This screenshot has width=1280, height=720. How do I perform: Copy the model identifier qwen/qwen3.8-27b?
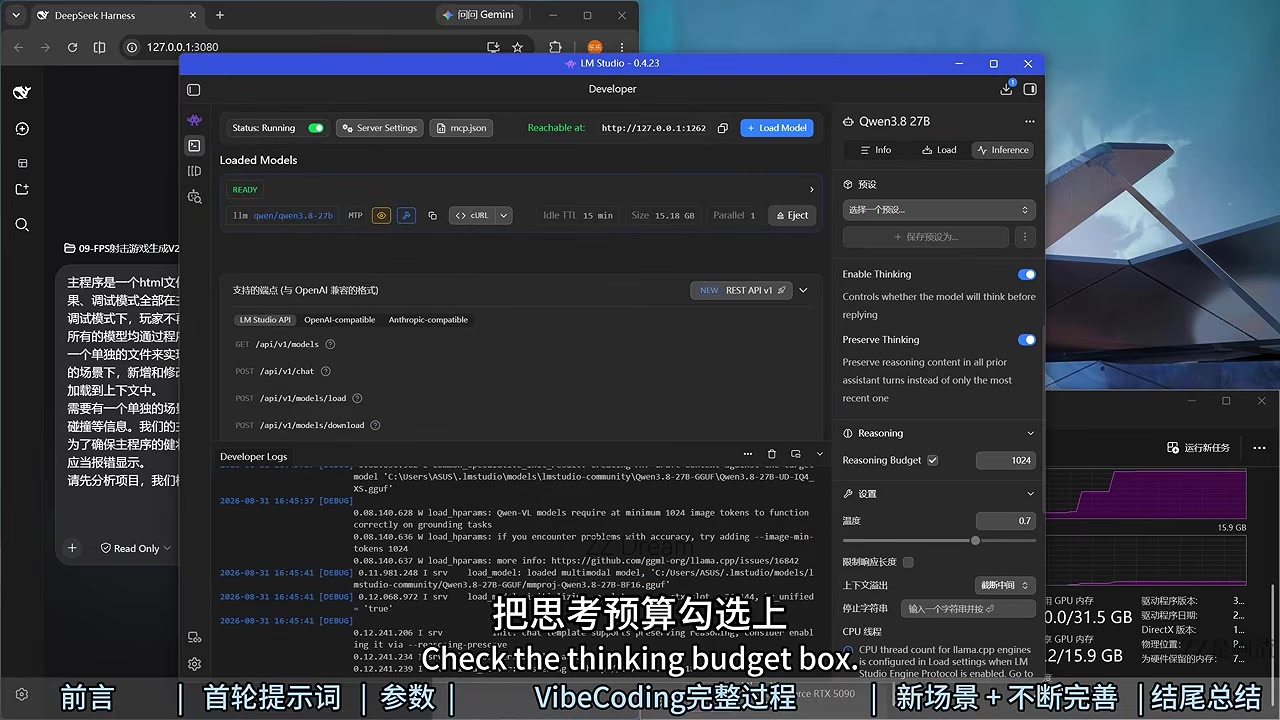point(432,215)
